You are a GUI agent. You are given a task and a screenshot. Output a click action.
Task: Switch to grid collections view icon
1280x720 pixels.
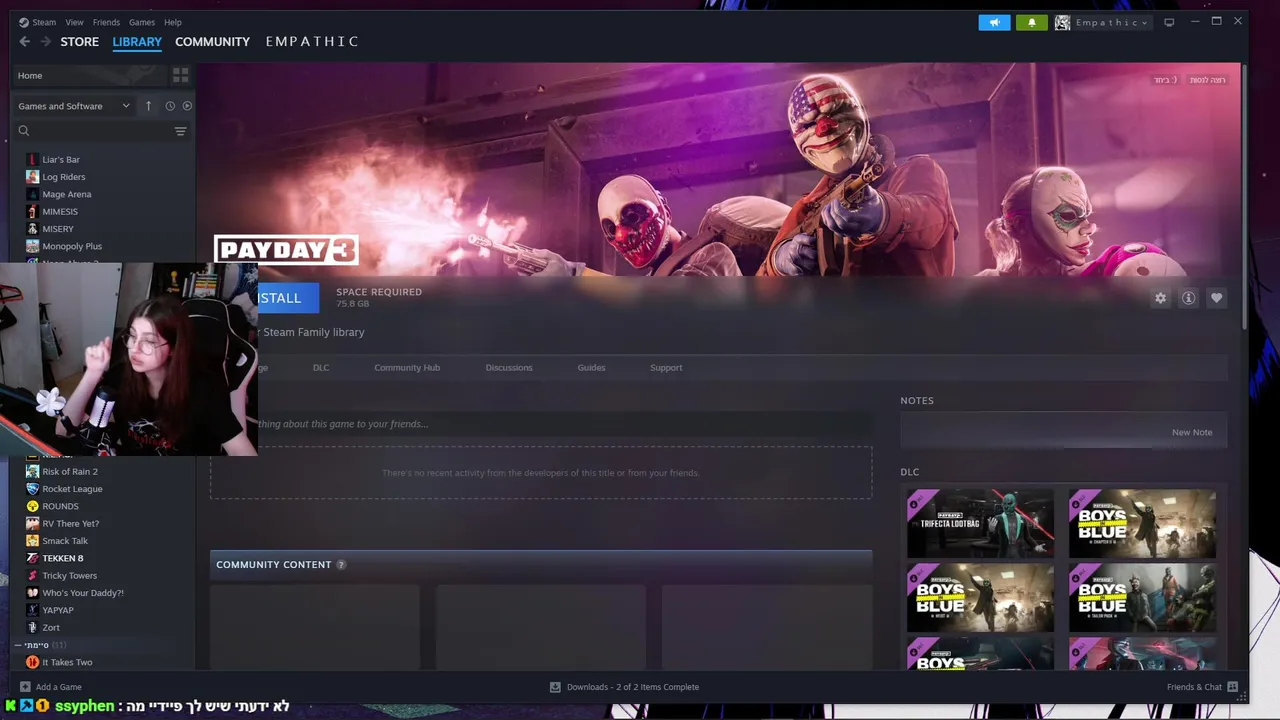click(180, 75)
